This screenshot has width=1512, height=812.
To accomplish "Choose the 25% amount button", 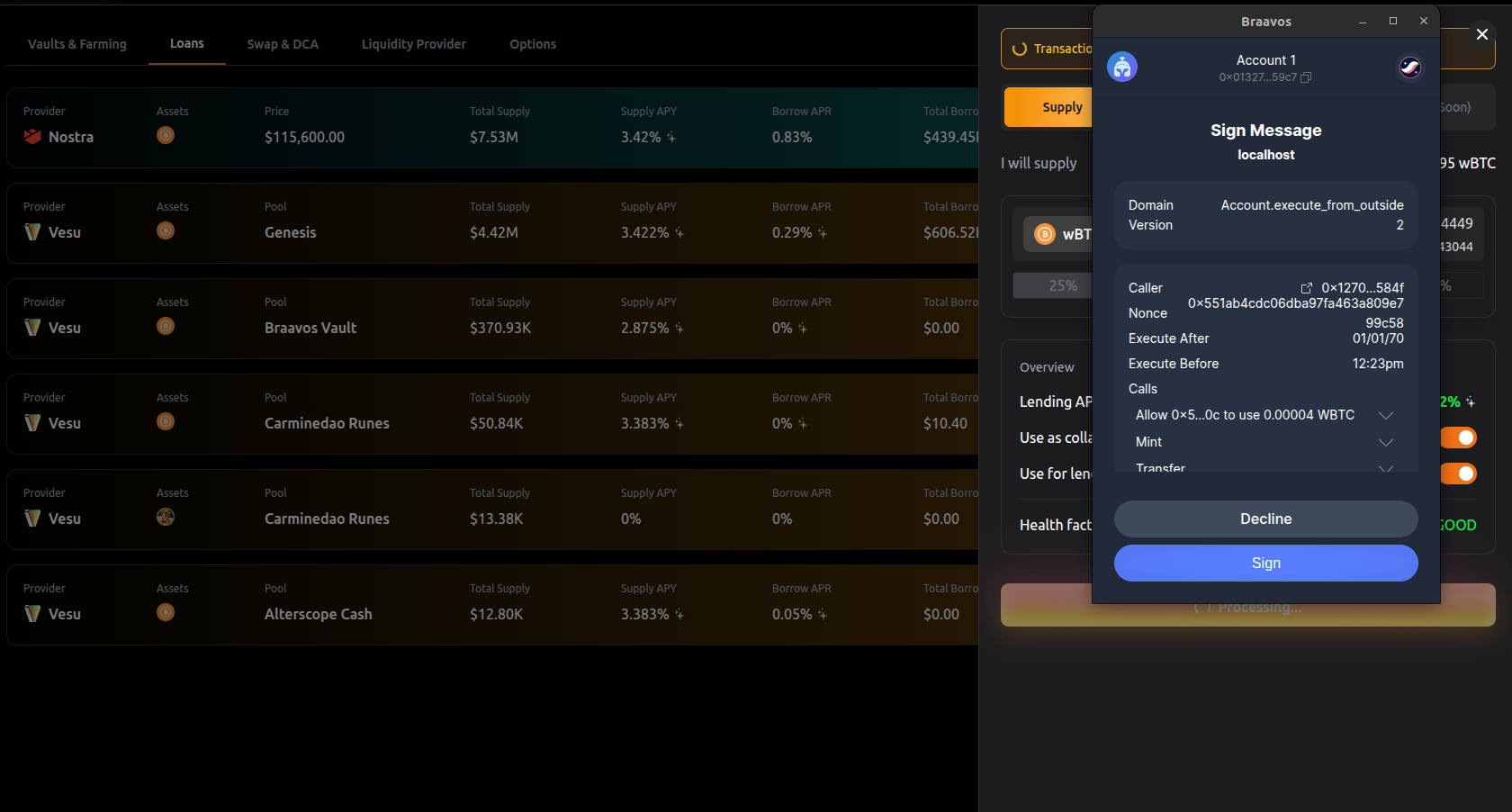I will point(1053,285).
